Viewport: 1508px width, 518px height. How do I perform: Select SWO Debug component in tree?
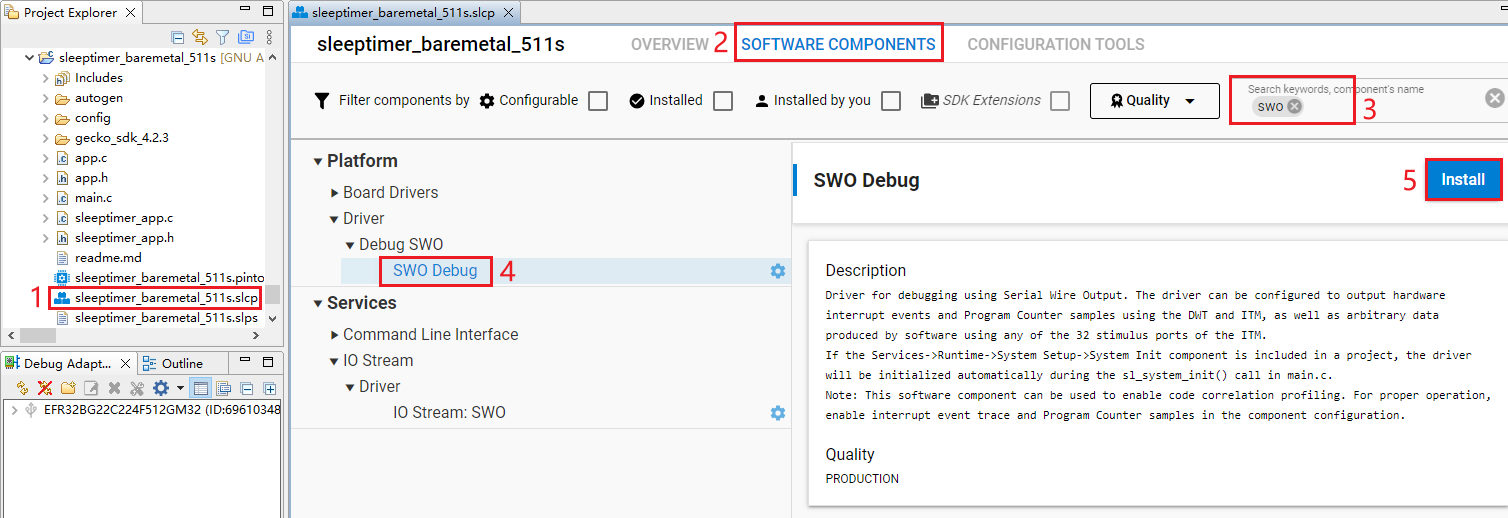(x=435, y=271)
